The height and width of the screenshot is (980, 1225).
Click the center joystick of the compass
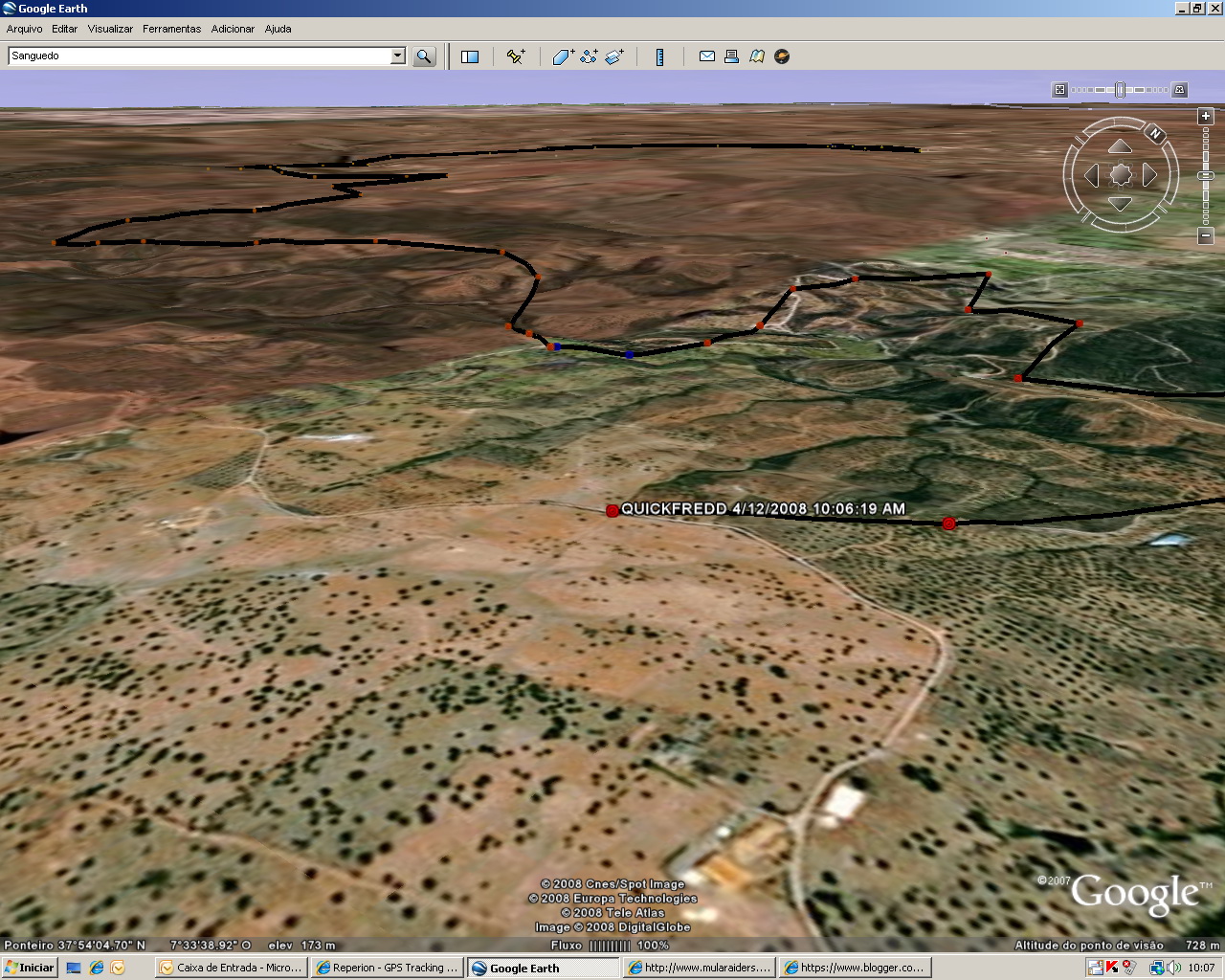click(x=1121, y=175)
